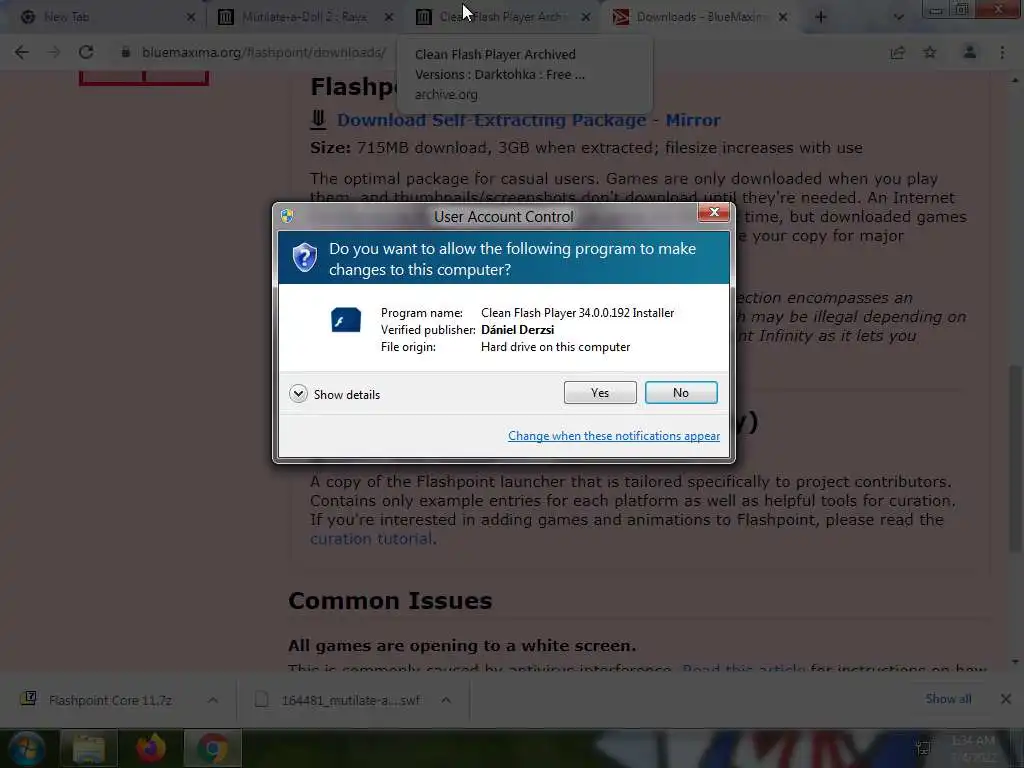Click the UAC title bar shield icon
This screenshot has height=768, width=1024.
pos(287,216)
